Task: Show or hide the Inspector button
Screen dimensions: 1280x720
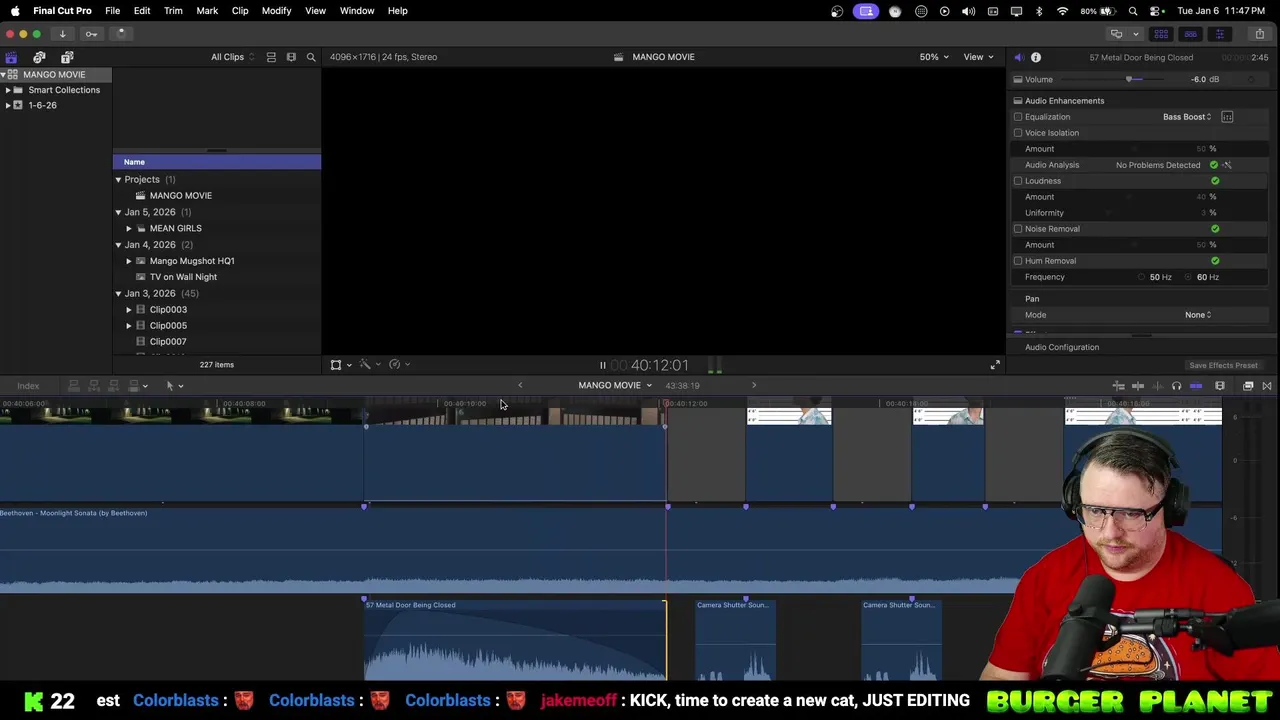Action: [1219, 34]
